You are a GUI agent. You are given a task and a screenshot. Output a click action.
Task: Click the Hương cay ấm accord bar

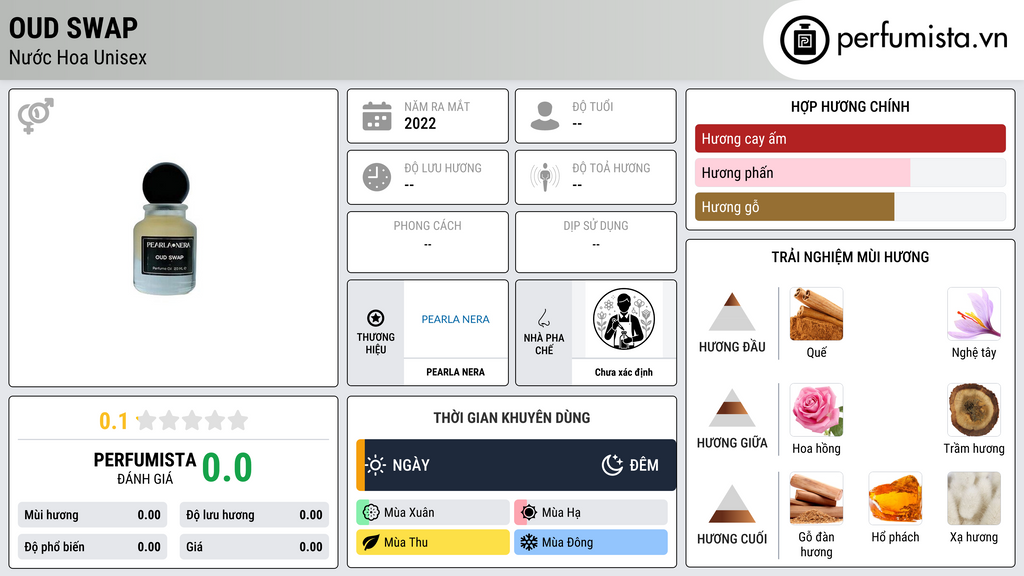850,138
